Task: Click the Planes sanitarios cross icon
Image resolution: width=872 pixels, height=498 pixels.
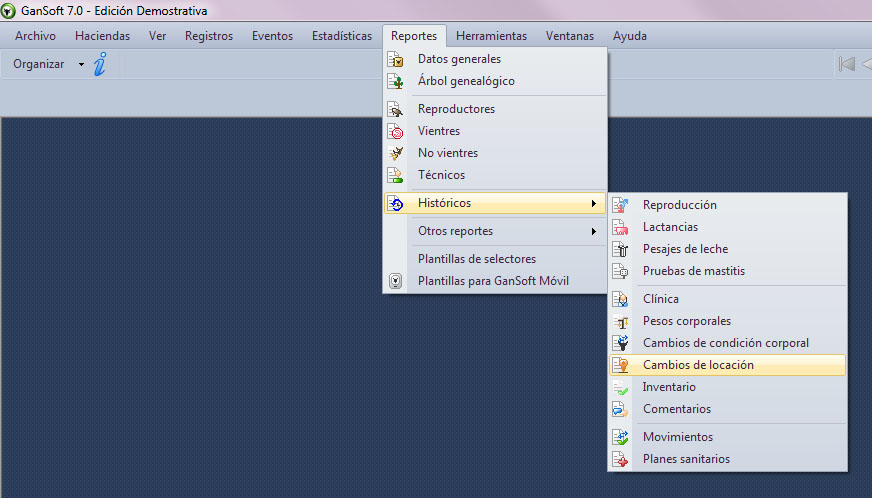Action: tap(620, 459)
